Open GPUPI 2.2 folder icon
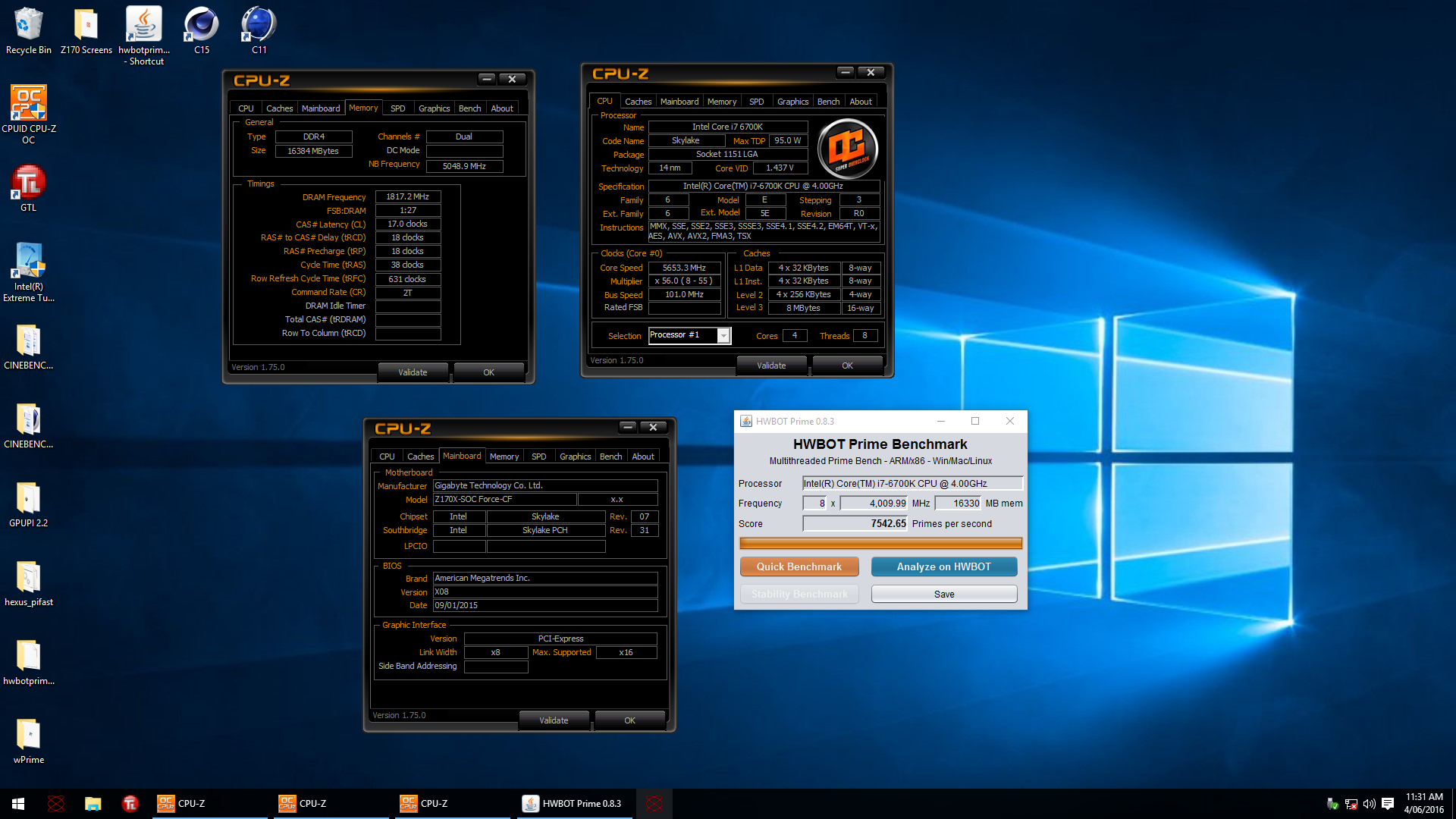This screenshot has width=1456, height=819. pos(28,504)
